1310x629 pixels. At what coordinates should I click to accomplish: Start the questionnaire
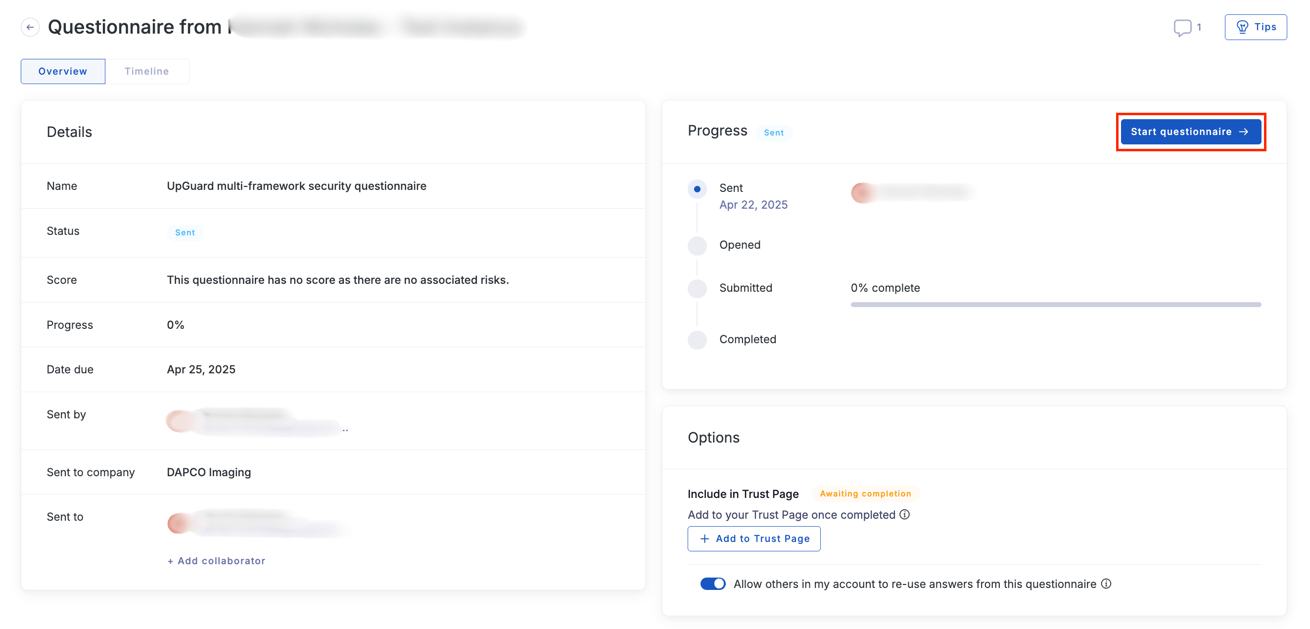1190,131
